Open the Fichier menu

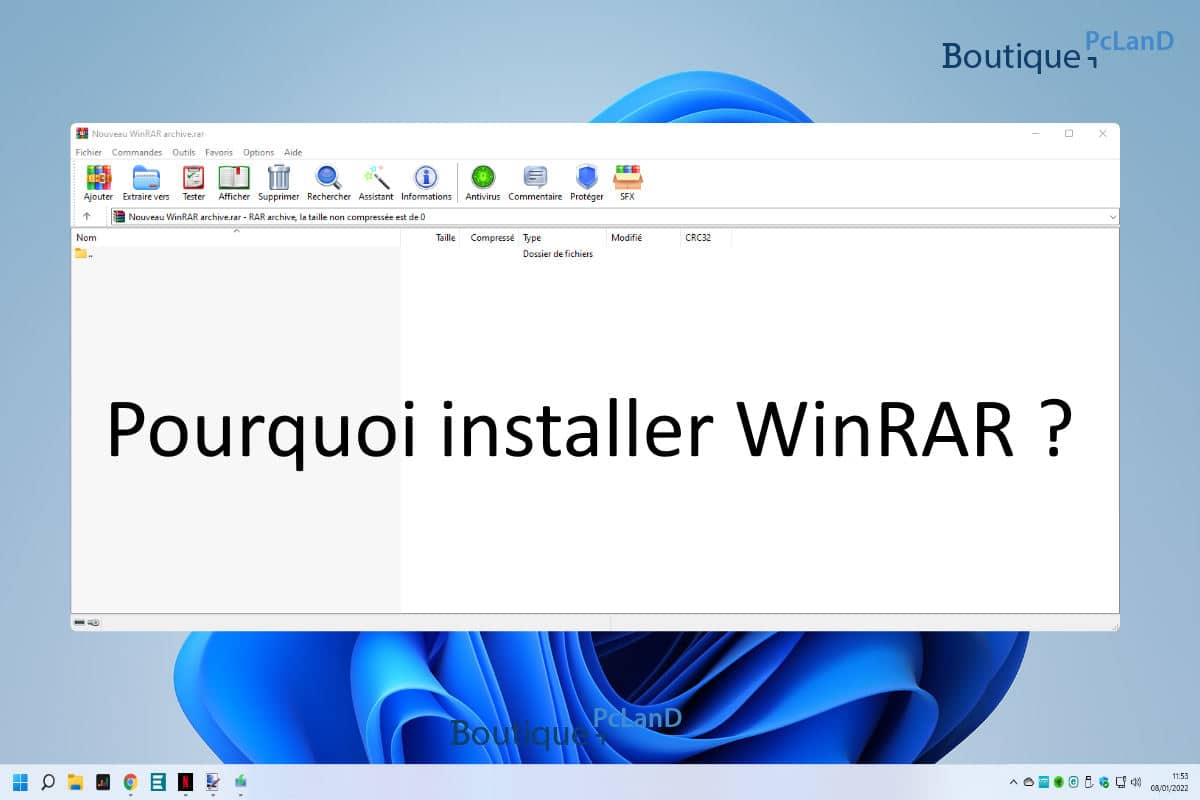pos(88,152)
